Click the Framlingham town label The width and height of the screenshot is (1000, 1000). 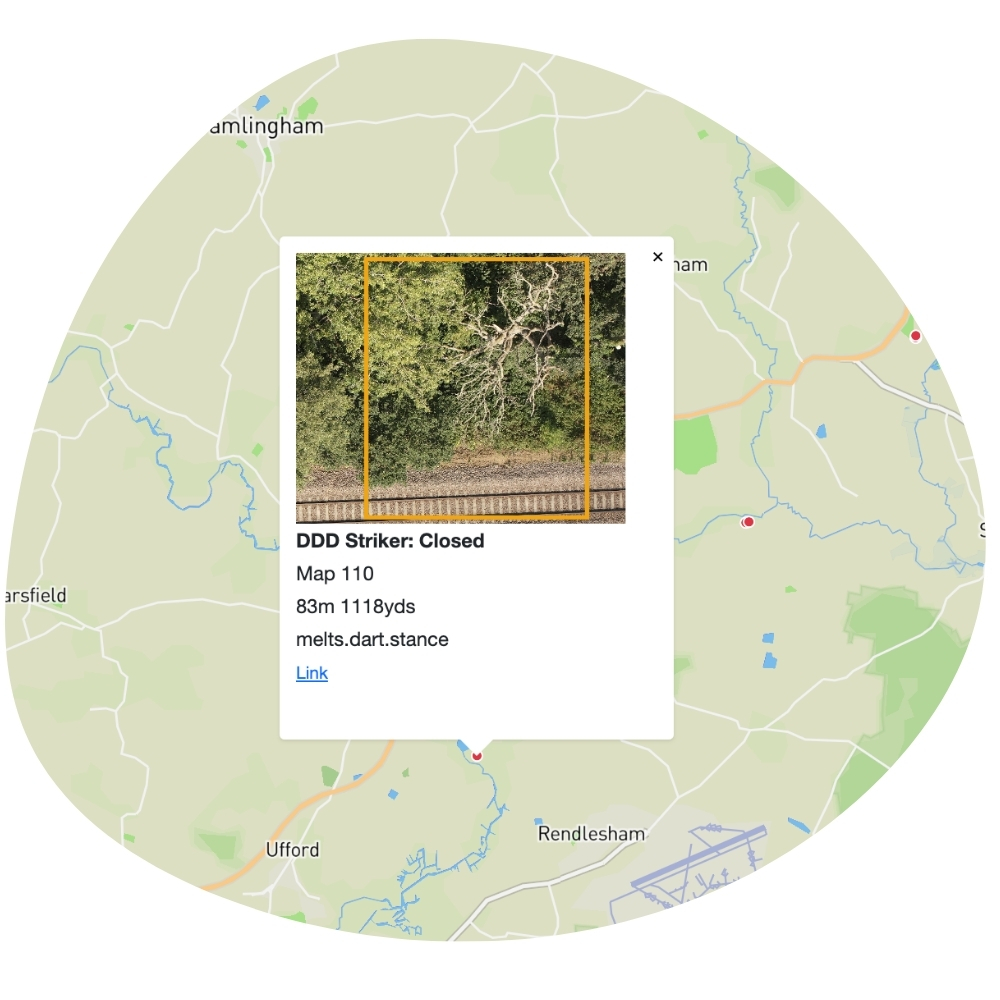(x=265, y=126)
